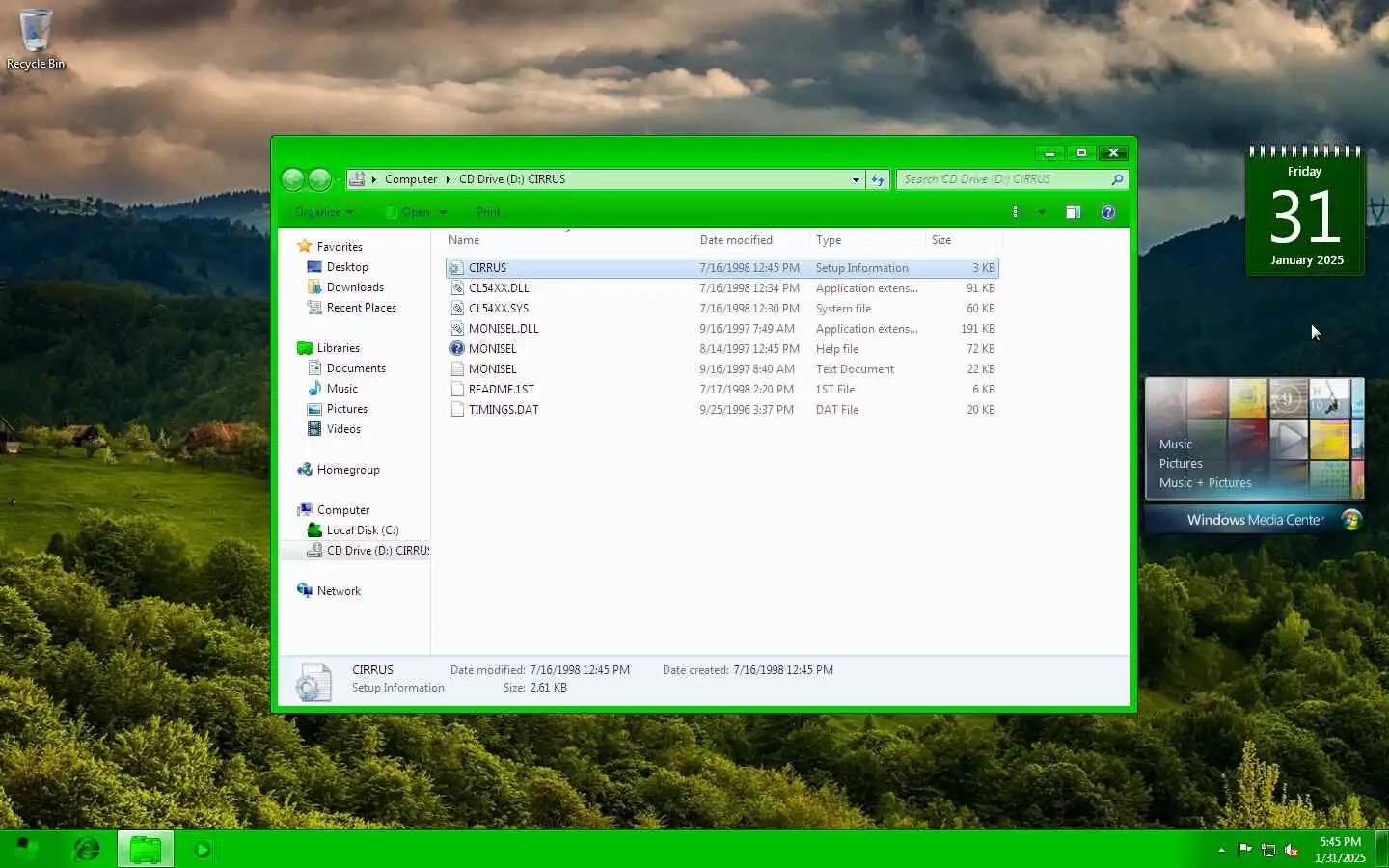This screenshot has height=868, width=1389.
Task: Select Desktop in the navigation pane
Action: [x=347, y=267]
